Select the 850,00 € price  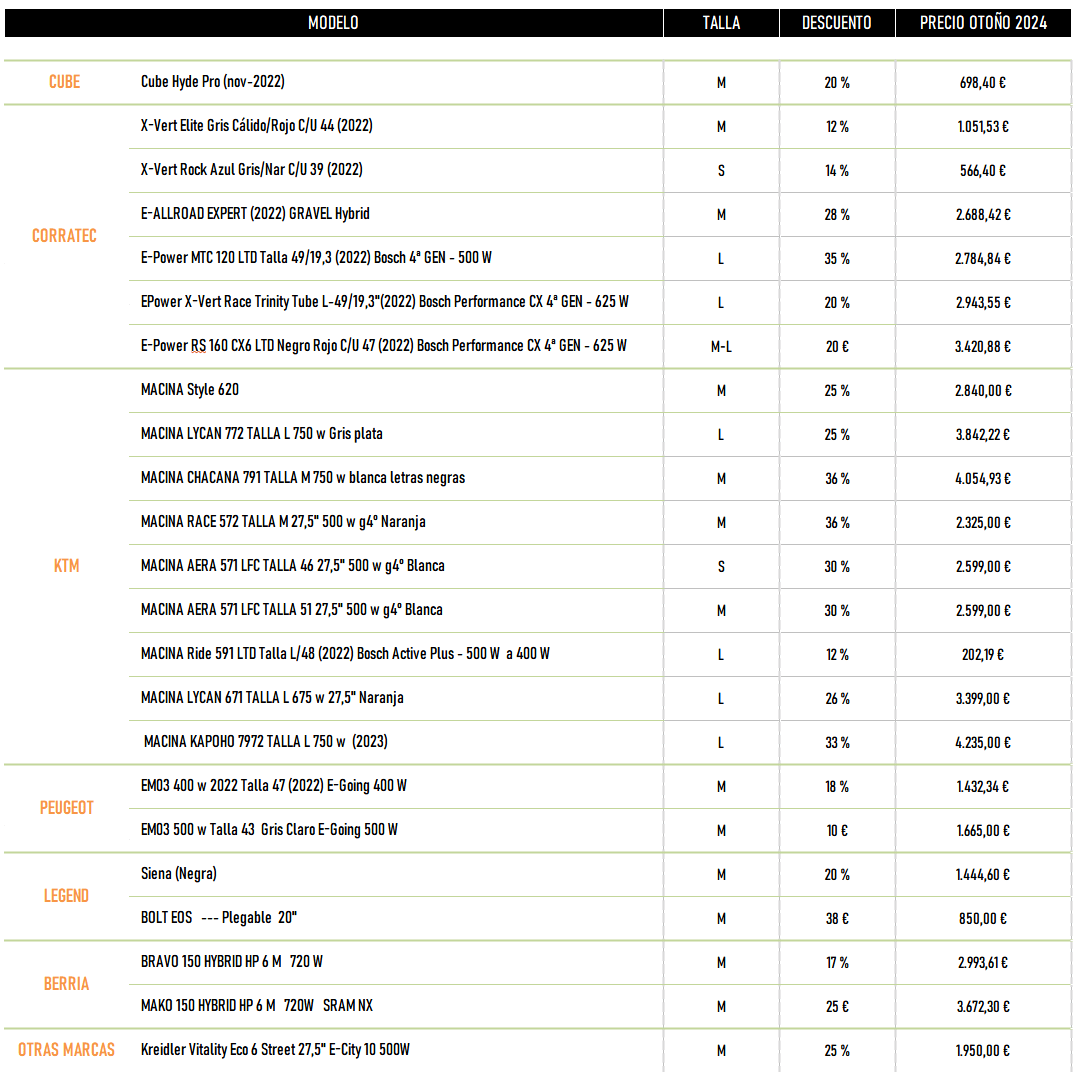pos(983,919)
